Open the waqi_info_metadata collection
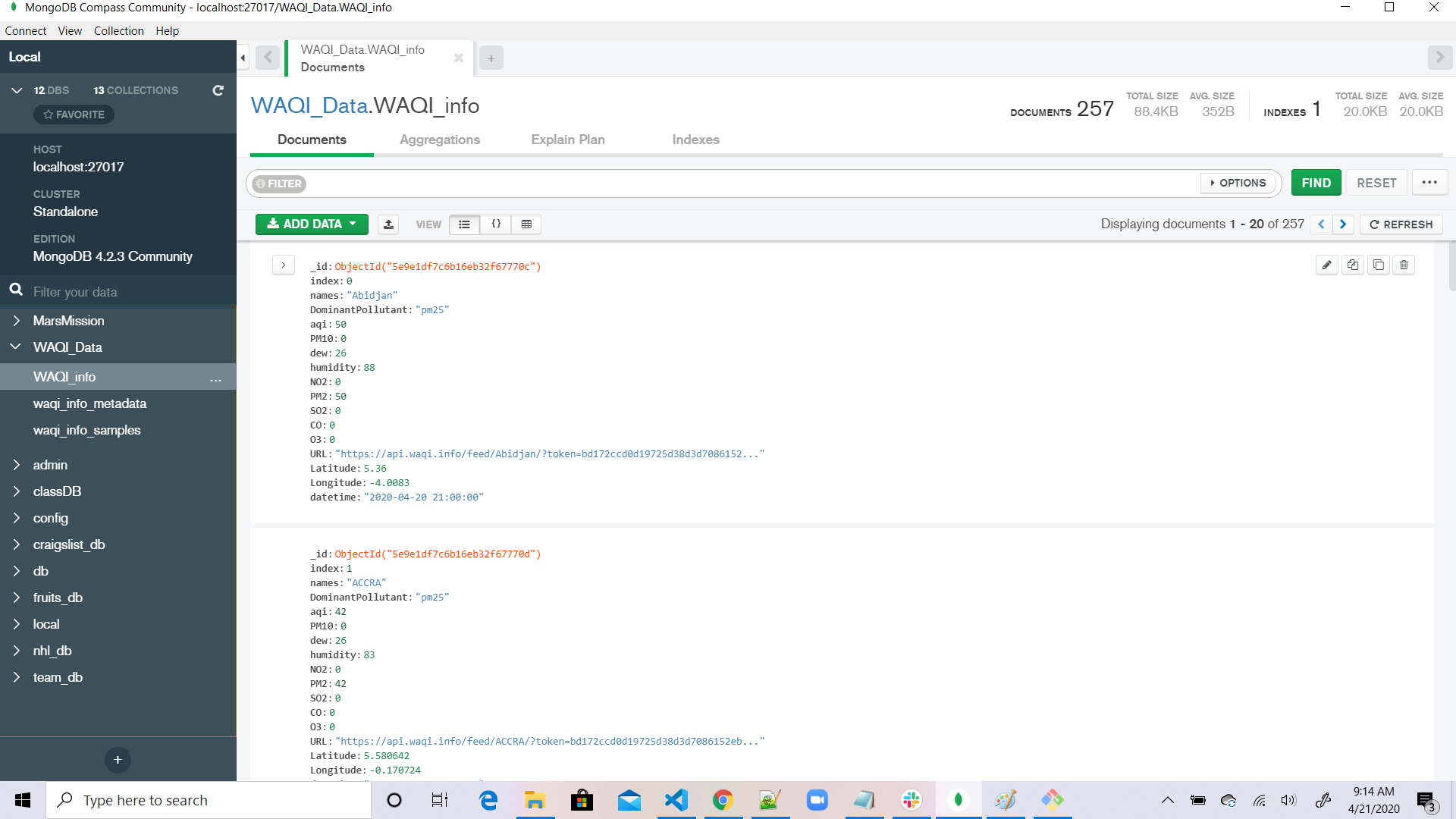This screenshot has width=1456, height=819. (x=89, y=403)
